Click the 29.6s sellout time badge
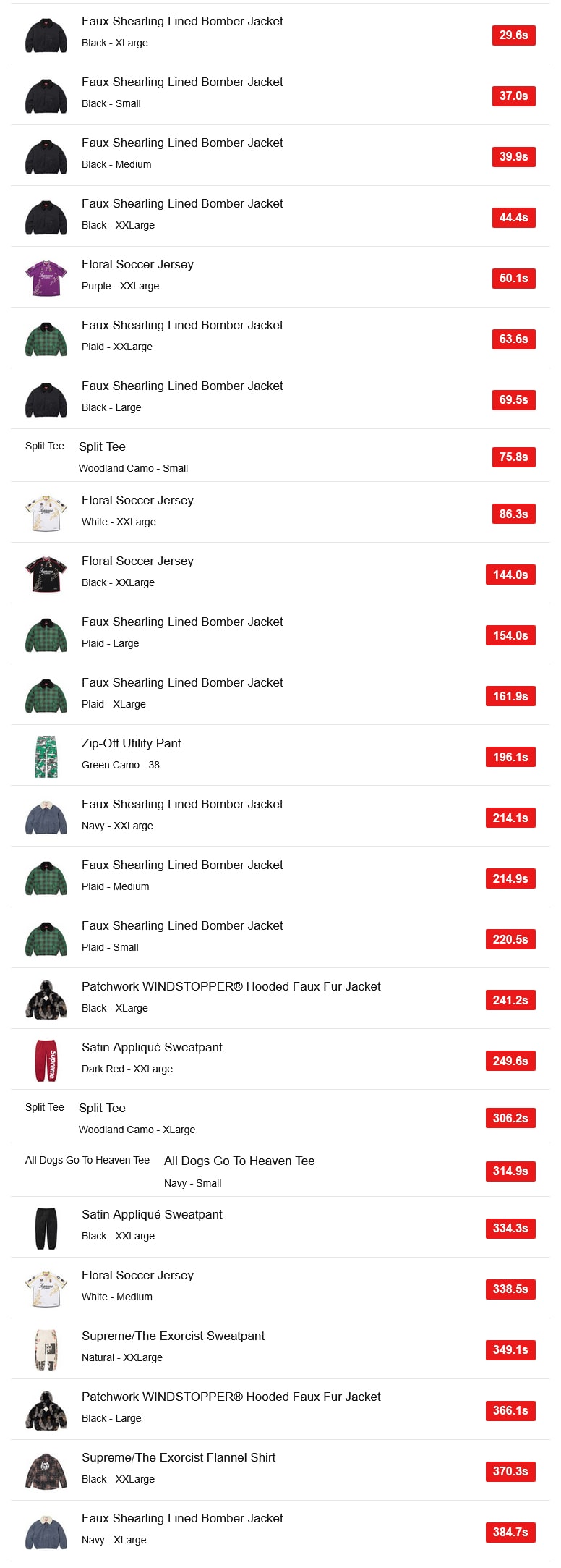Screen dimensions: 561x1568 (513, 35)
